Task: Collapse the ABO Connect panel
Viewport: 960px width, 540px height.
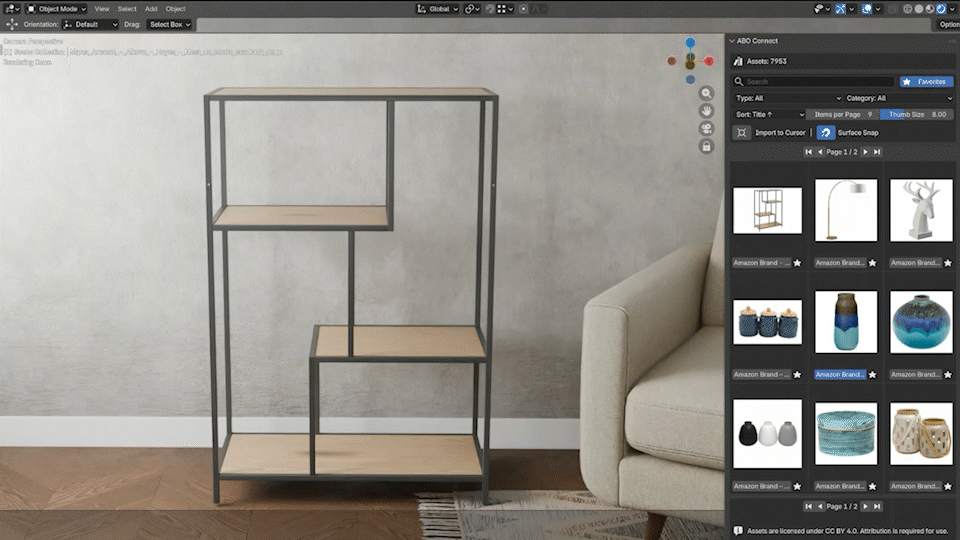Action: pyautogui.click(x=732, y=41)
